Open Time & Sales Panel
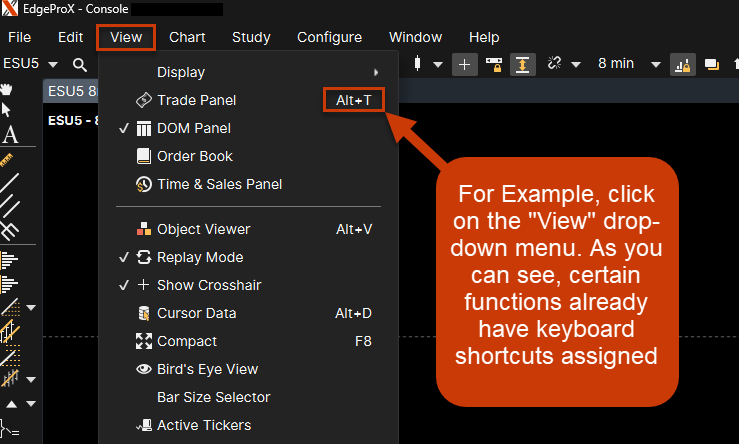The width and height of the screenshot is (739, 444). pos(219,184)
